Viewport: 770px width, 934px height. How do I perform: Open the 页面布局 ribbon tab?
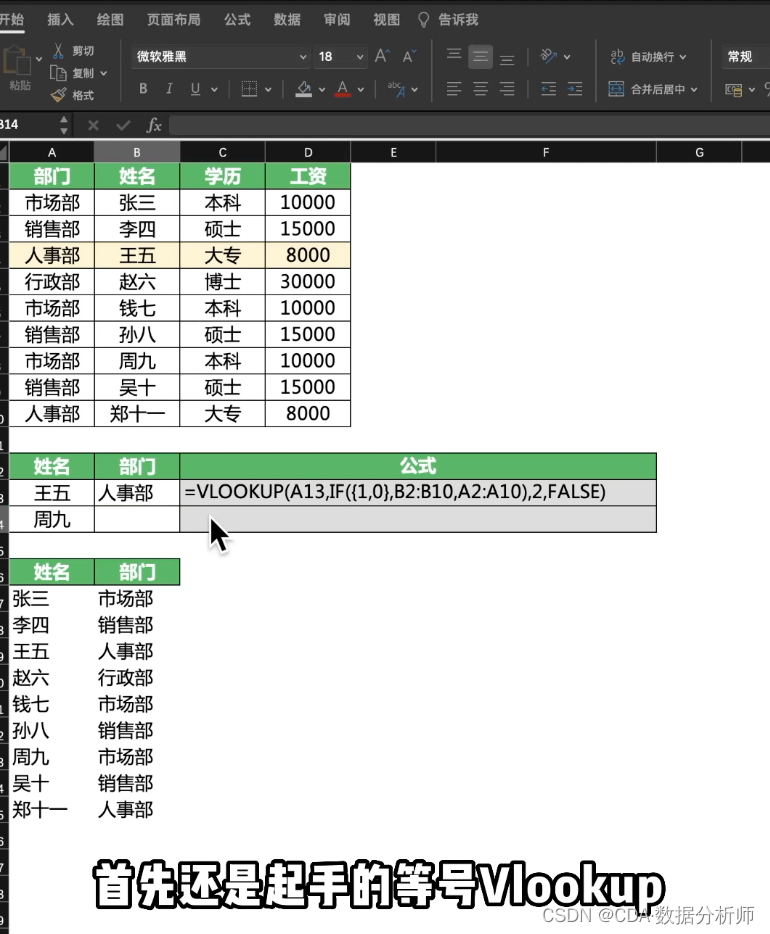click(173, 20)
